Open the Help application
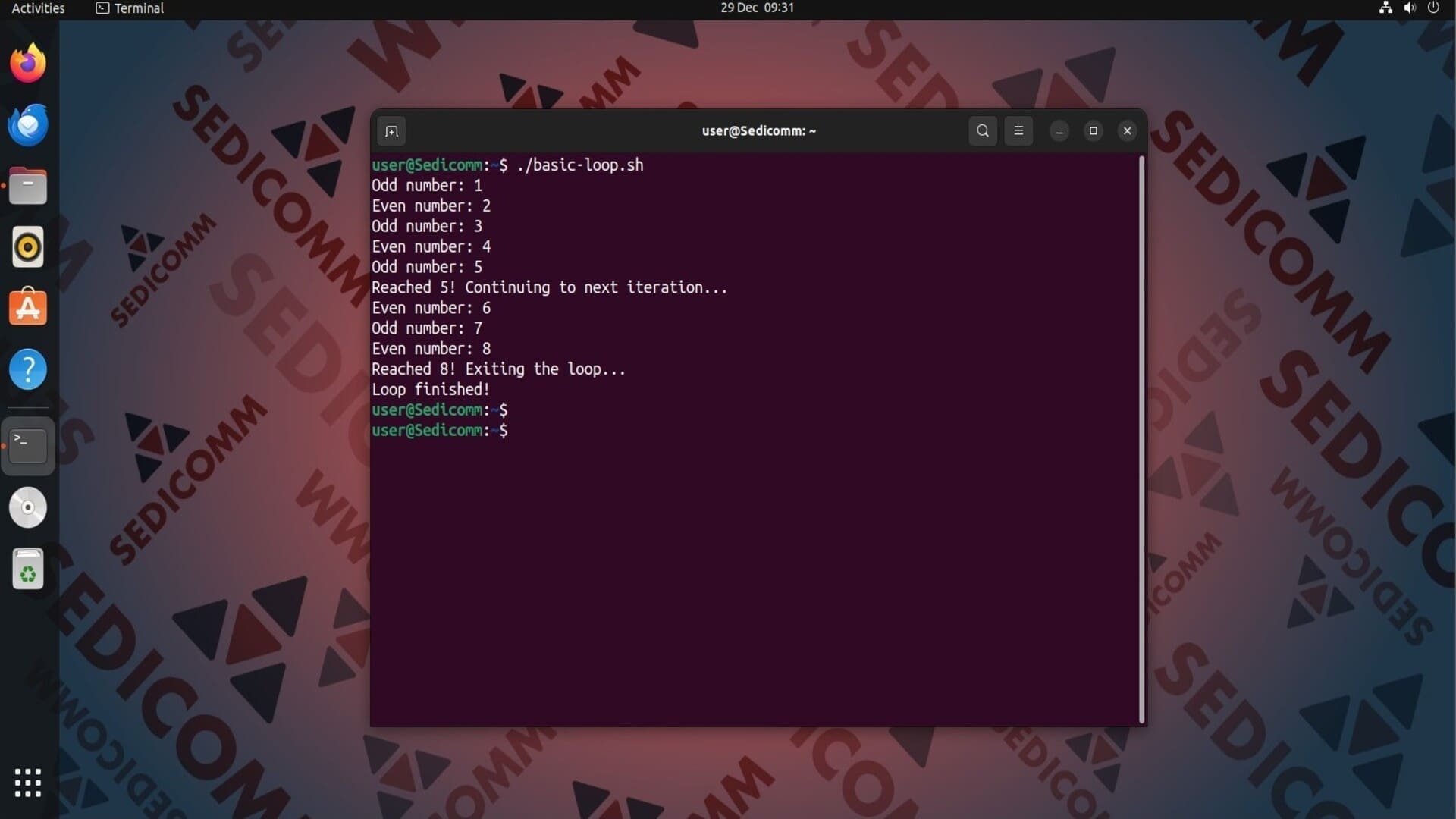Viewport: 1456px width, 819px height. (28, 369)
